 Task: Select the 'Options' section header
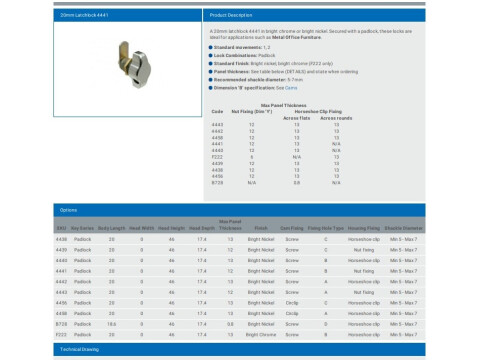point(239,210)
